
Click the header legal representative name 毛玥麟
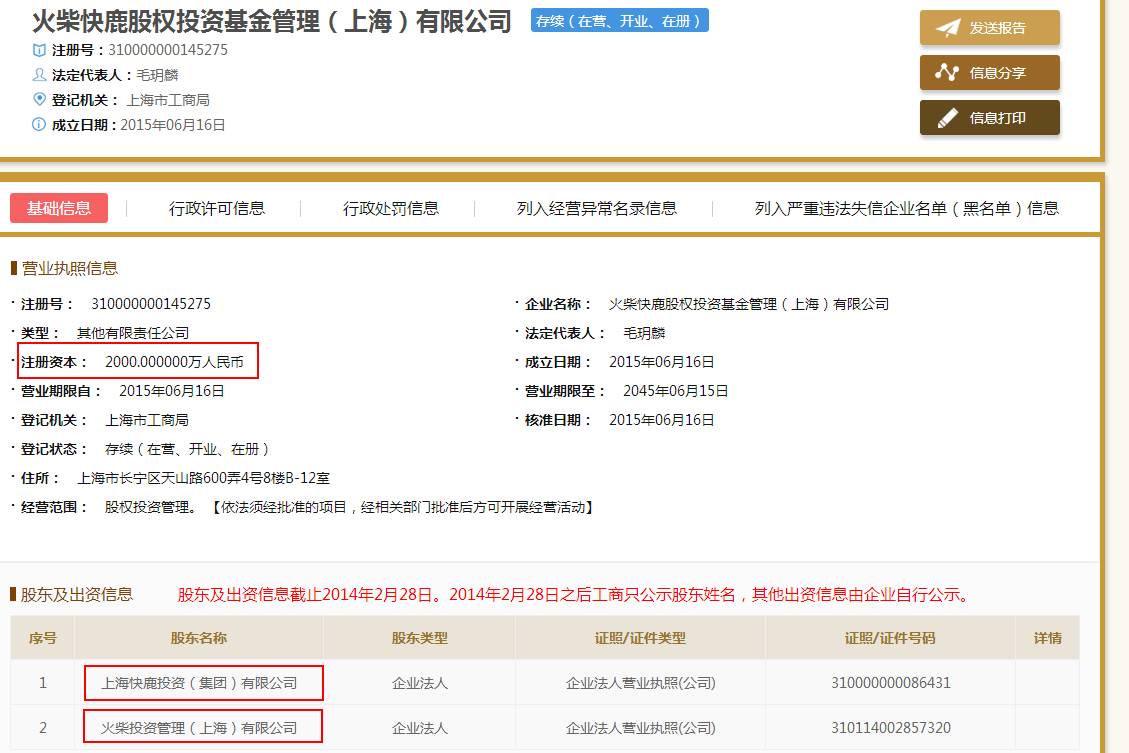tap(157, 75)
